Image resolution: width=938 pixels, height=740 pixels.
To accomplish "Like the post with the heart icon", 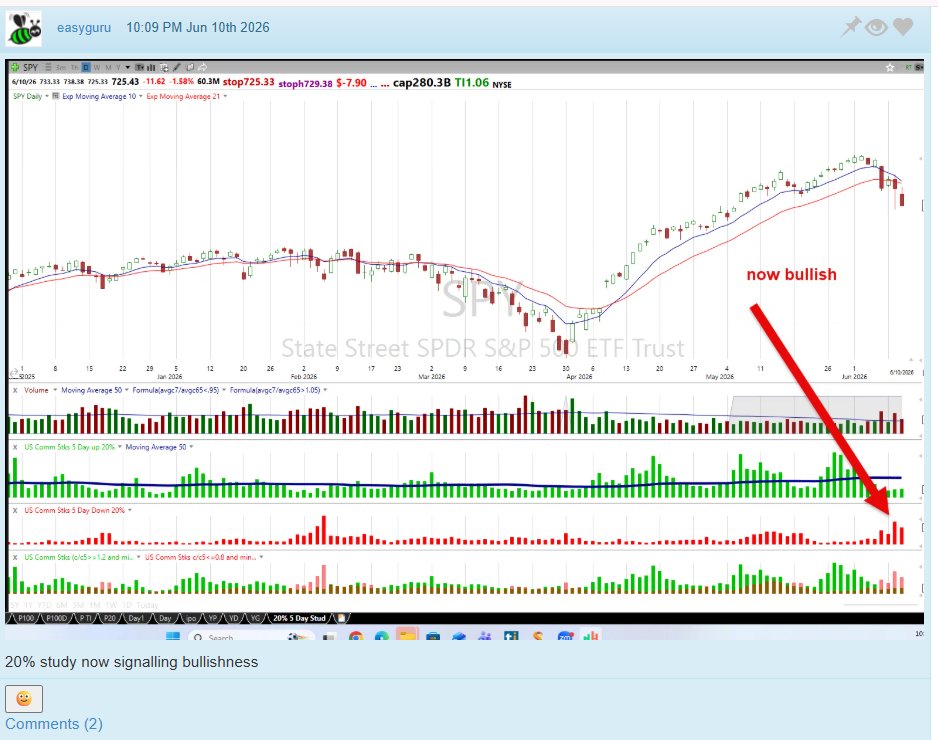I will pyautogui.click(x=903, y=27).
